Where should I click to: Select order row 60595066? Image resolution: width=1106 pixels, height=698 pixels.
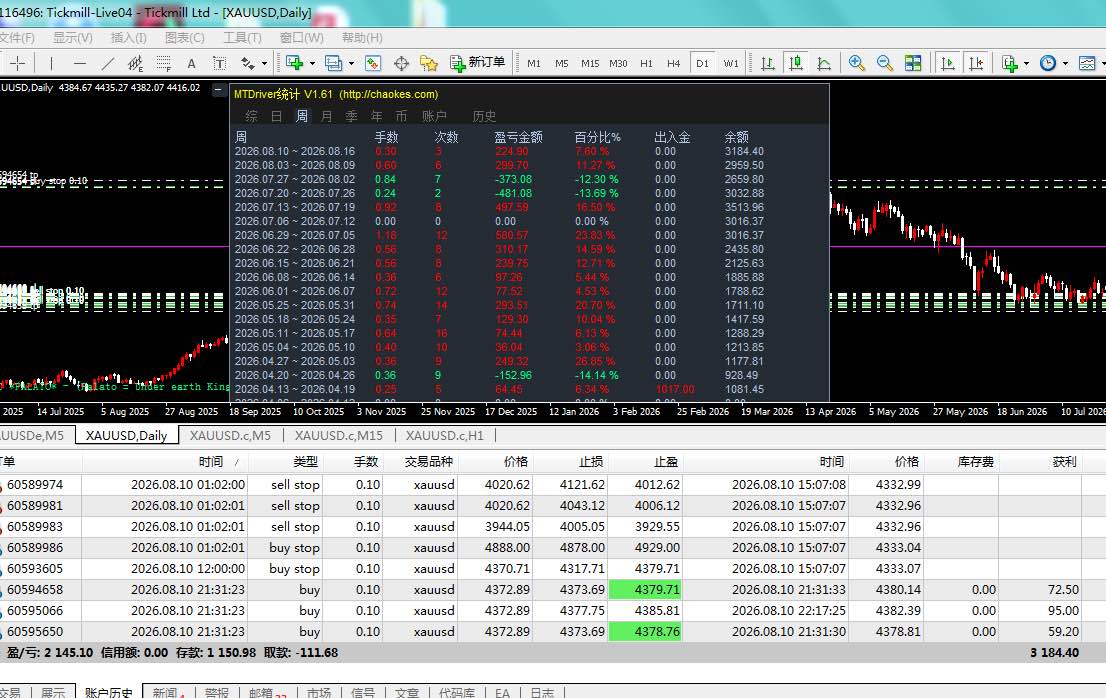click(x=543, y=611)
